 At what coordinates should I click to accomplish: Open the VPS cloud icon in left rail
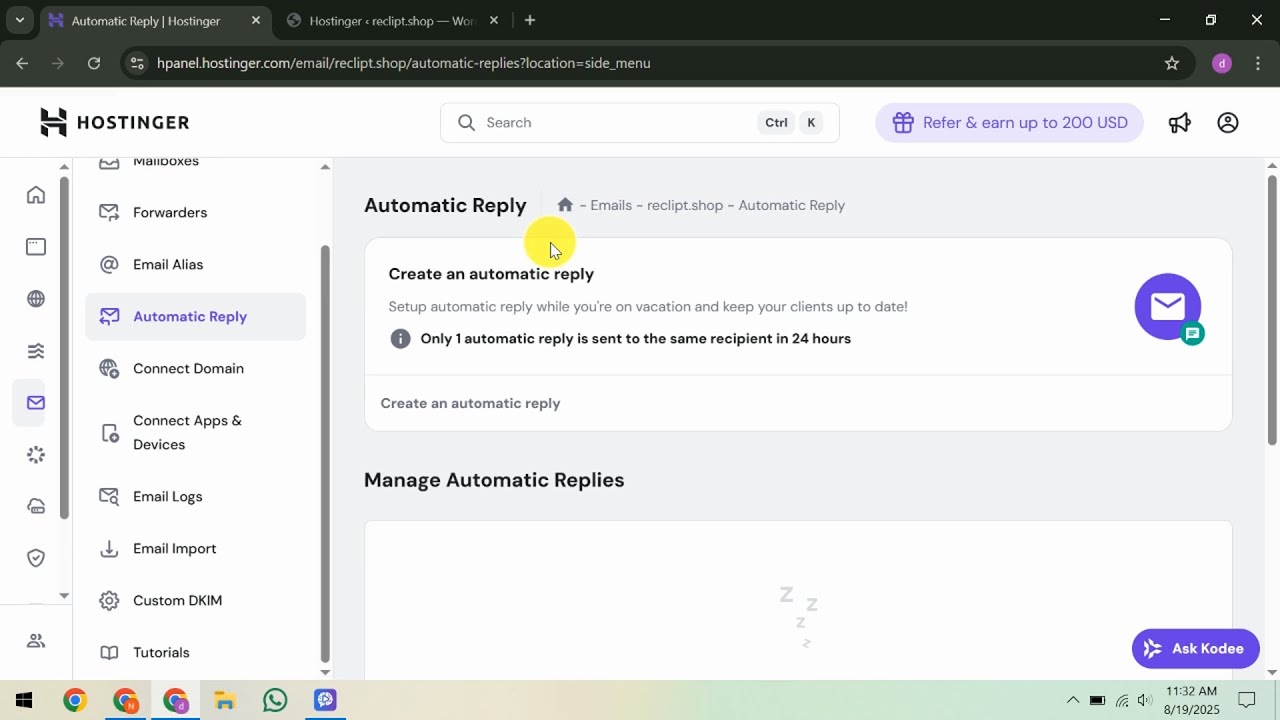pos(36,507)
